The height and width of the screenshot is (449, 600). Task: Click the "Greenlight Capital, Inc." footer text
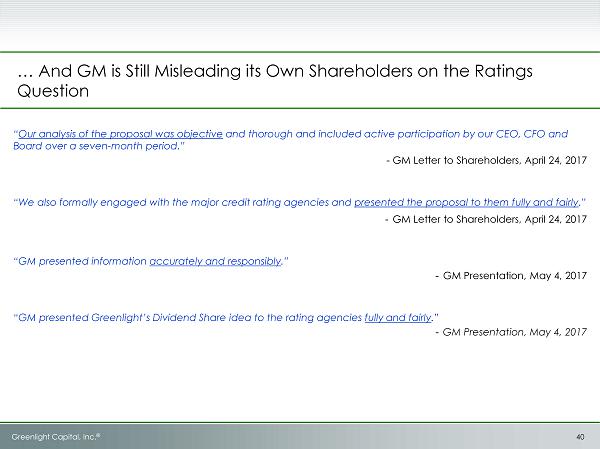55,435
